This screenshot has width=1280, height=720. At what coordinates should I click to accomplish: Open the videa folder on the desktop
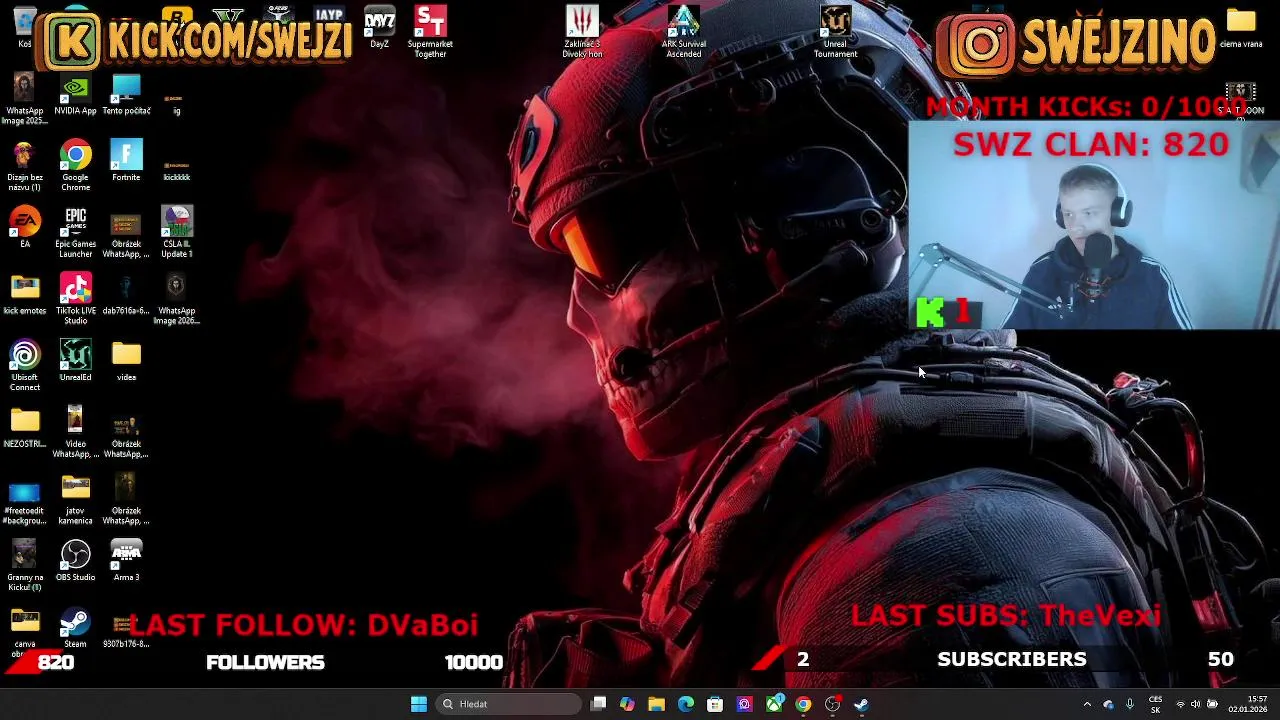(x=126, y=360)
